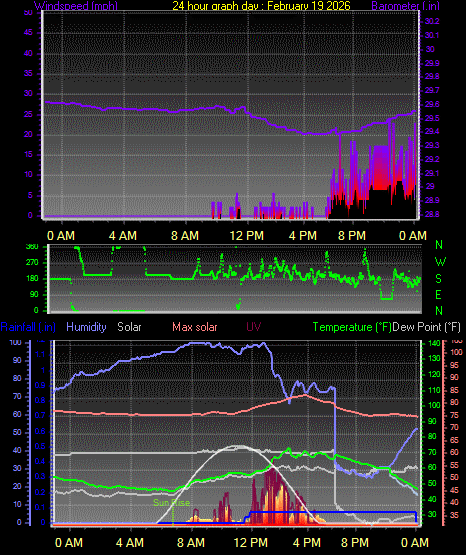The image size is (466, 555).
Task: Click the "180" wind direction axis value
Action: coord(33,279)
